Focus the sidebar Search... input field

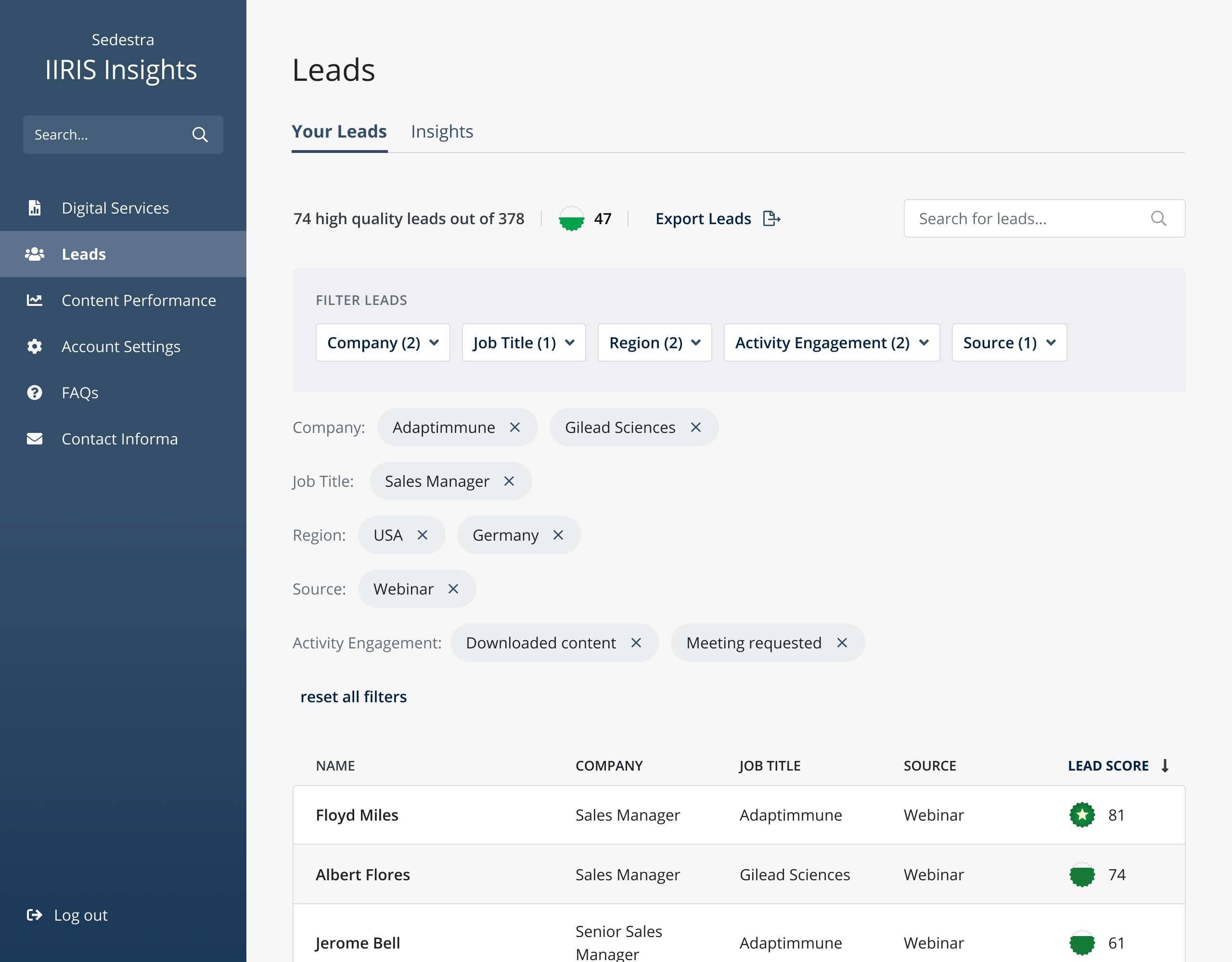[x=123, y=135]
